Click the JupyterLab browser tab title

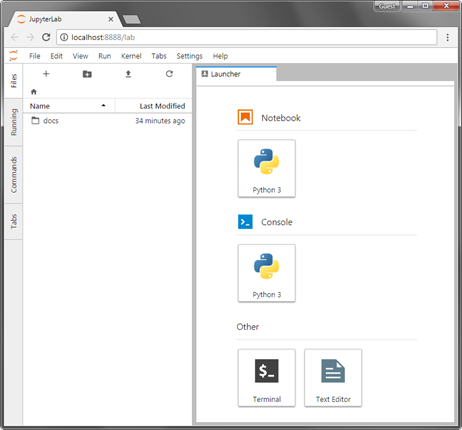tap(45, 19)
